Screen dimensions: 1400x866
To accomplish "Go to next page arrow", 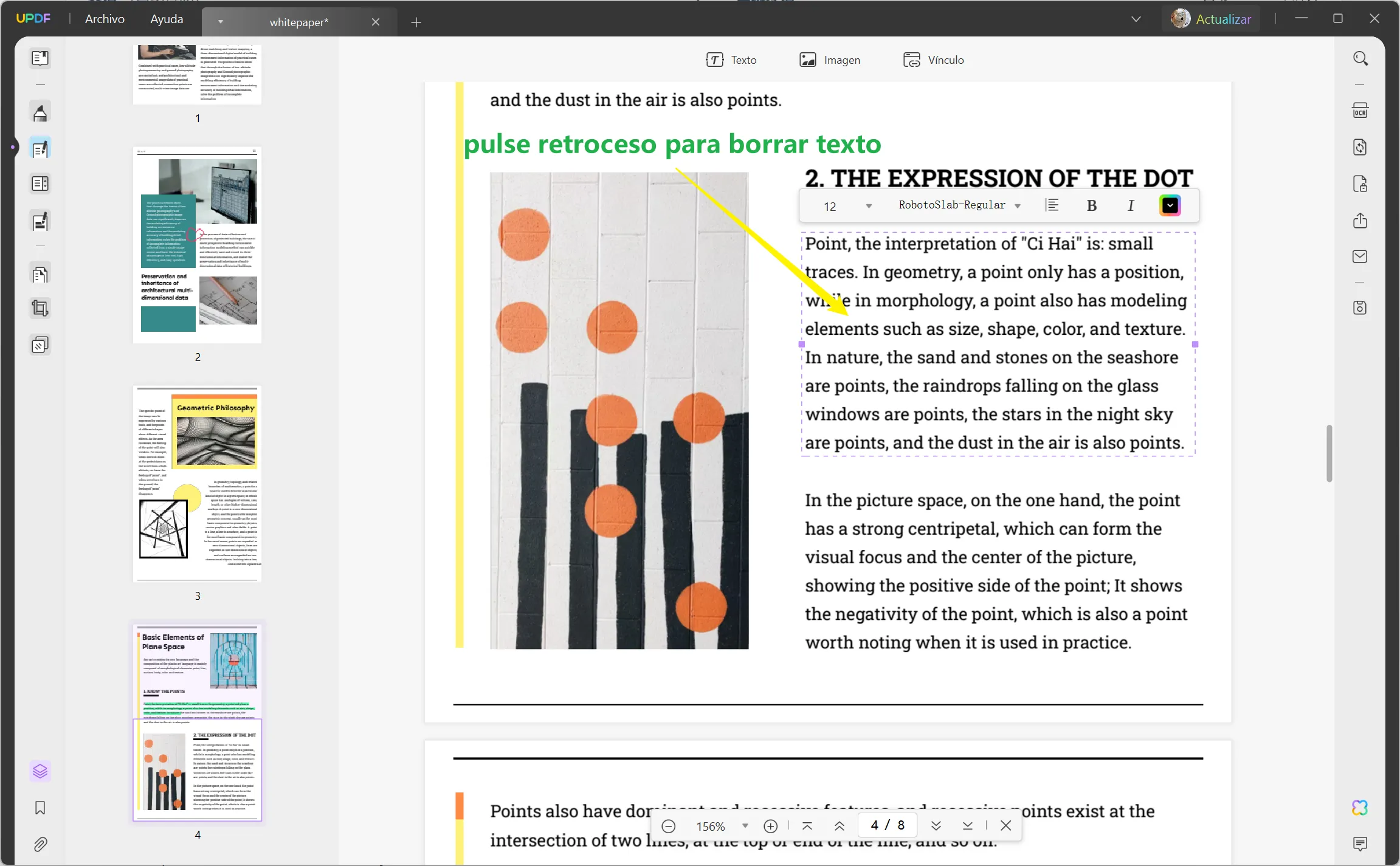I will pyautogui.click(x=936, y=826).
